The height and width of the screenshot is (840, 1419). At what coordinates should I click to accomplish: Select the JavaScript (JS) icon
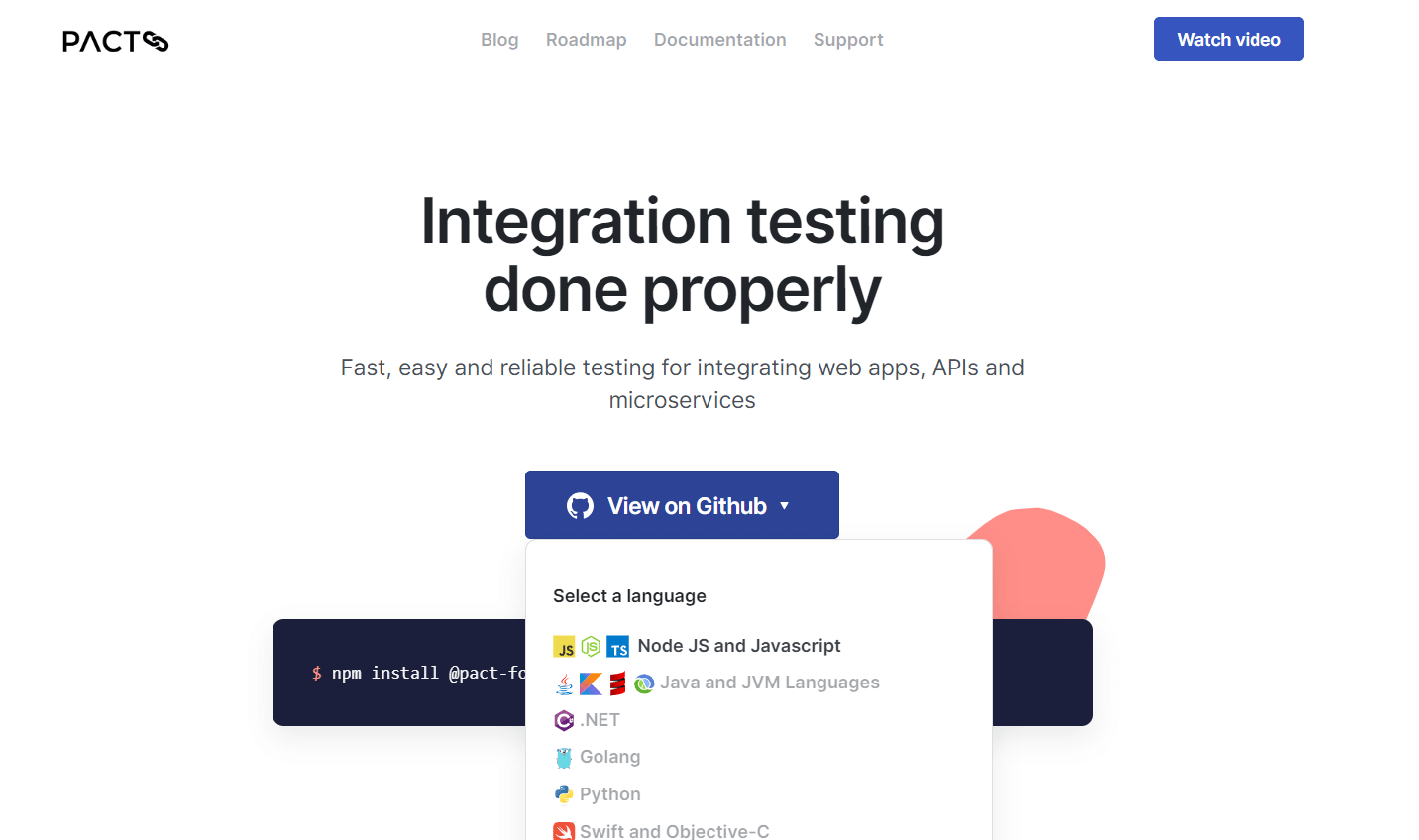click(x=564, y=645)
